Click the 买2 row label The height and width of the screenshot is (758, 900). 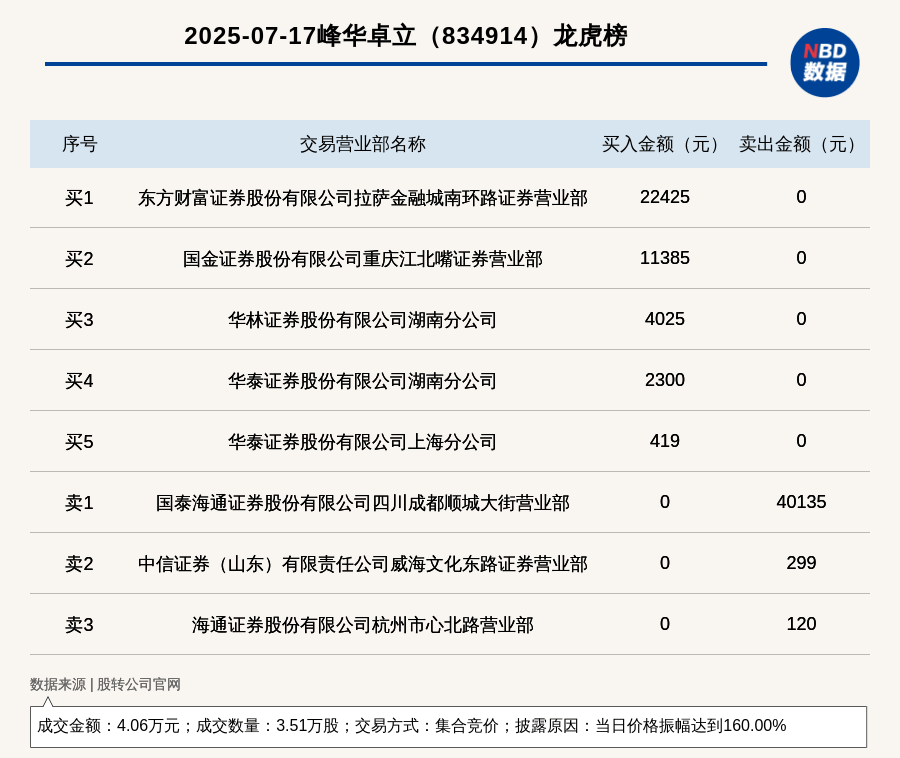coord(79,259)
